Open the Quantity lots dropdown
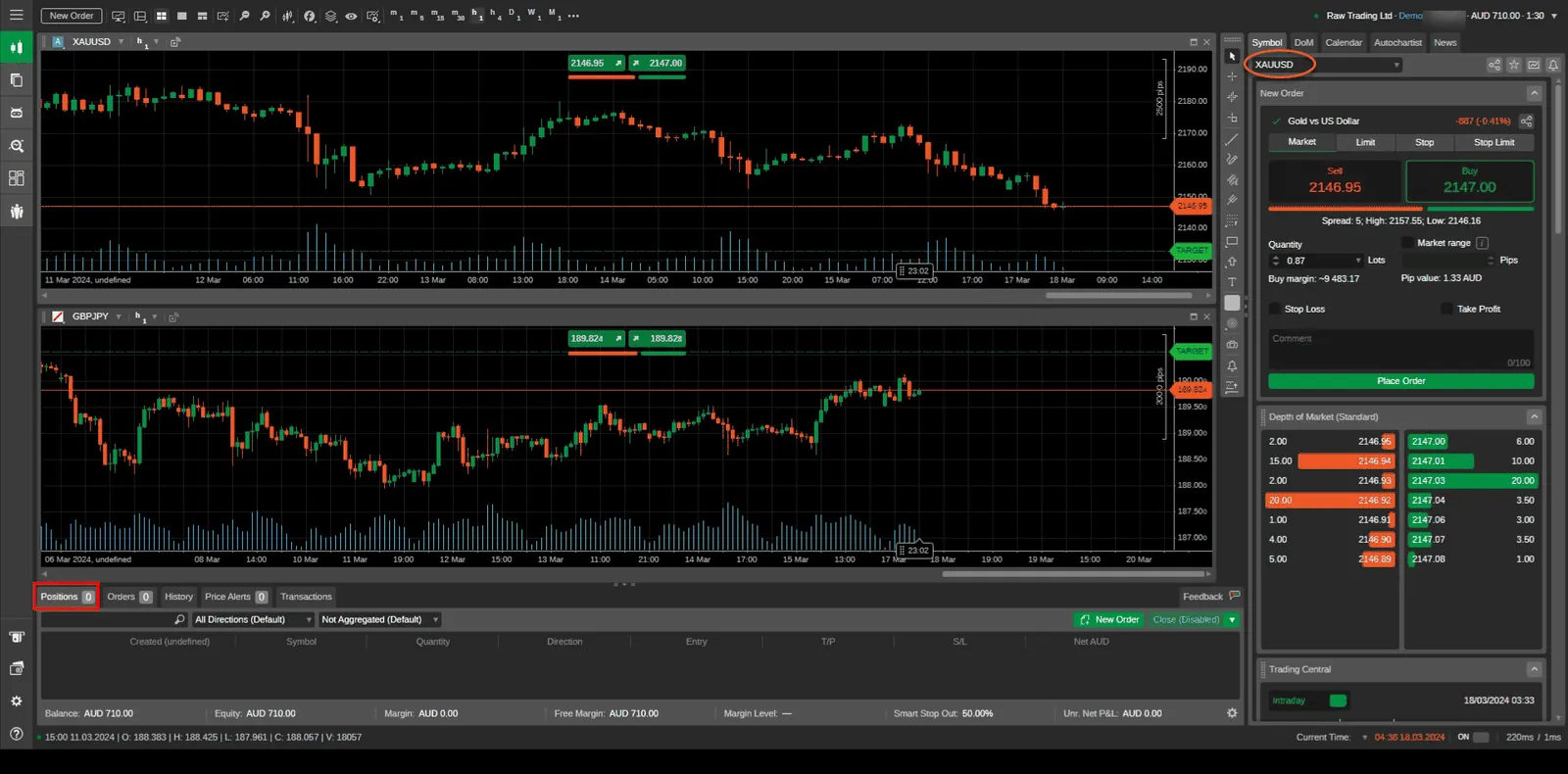The width and height of the screenshot is (1568, 774). (x=1358, y=261)
